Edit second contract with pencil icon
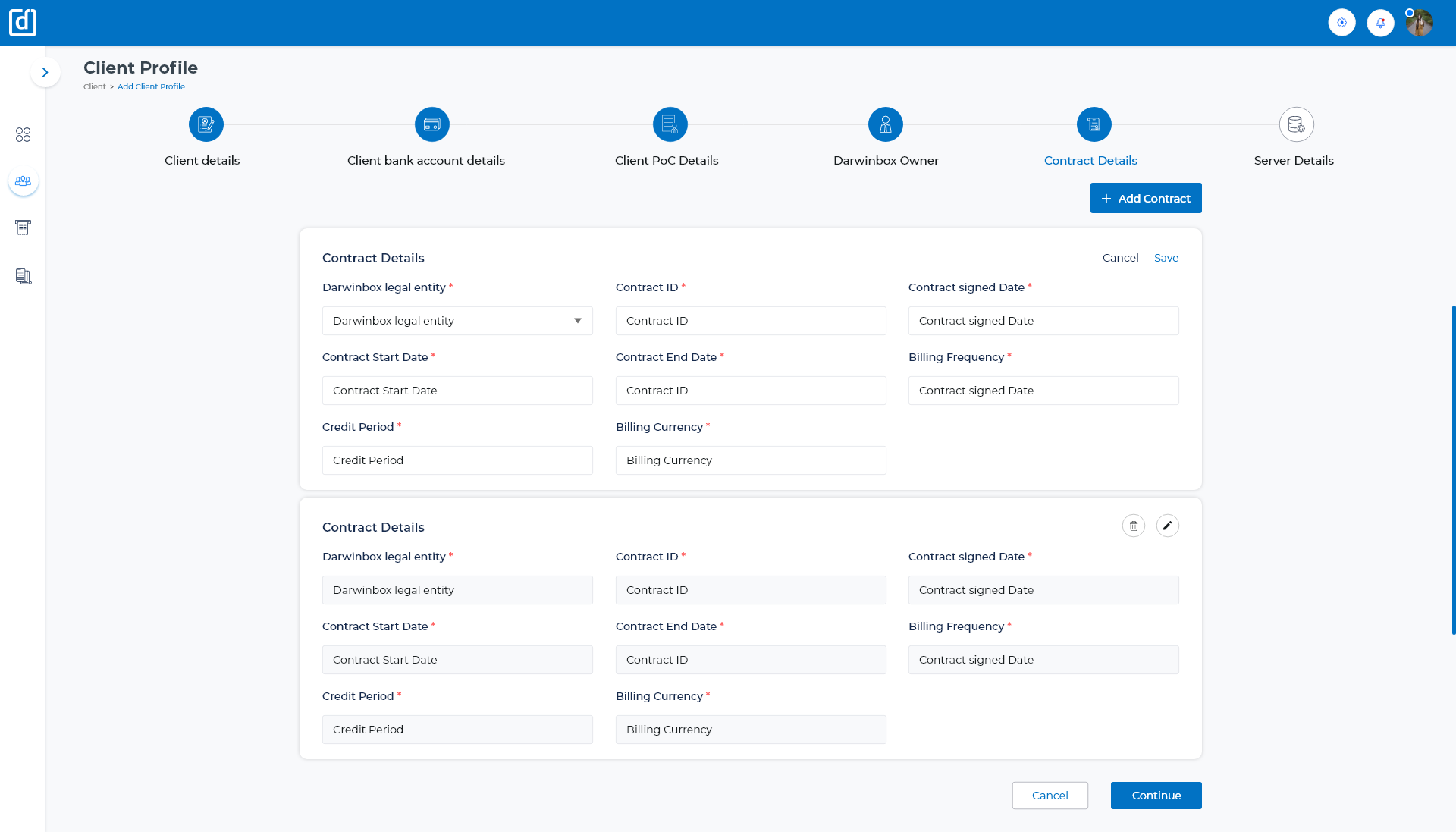This screenshot has width=1456, height=832. (1168, 526)
